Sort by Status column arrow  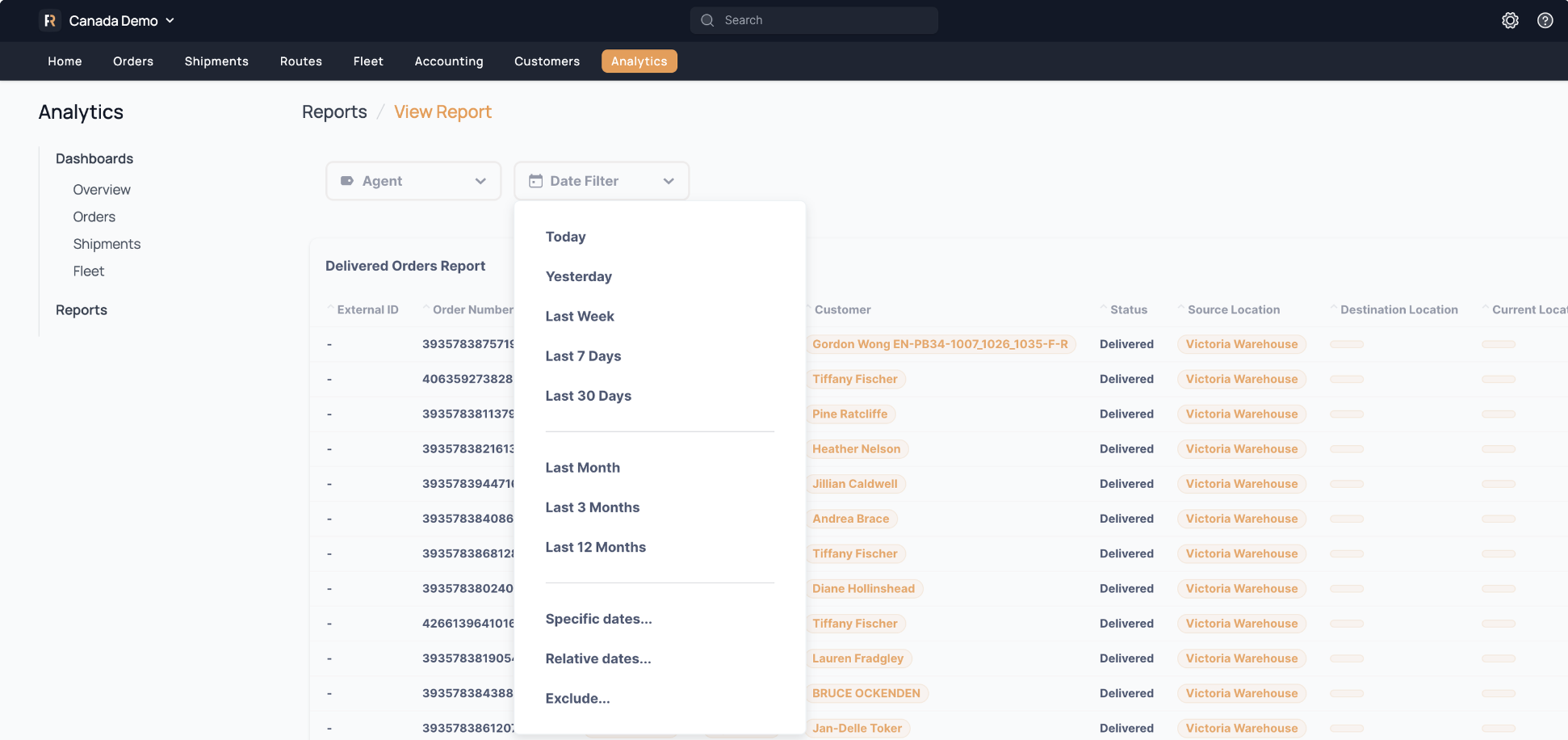pyautogui.click(x=1104, y=309)
